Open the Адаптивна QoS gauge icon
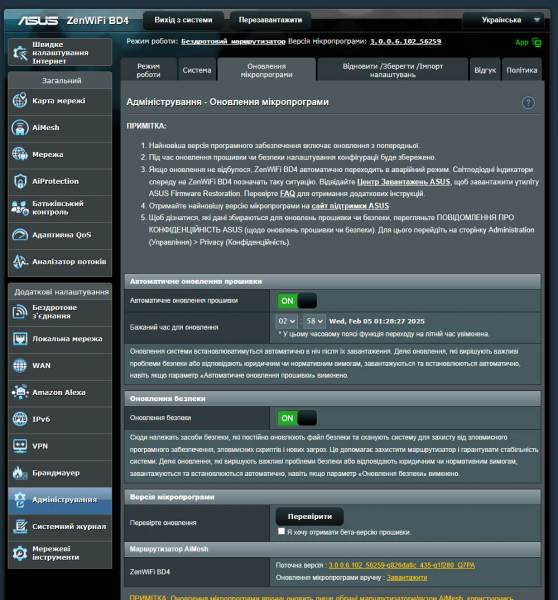The image size is (558, 600). (x=20, y=235)
